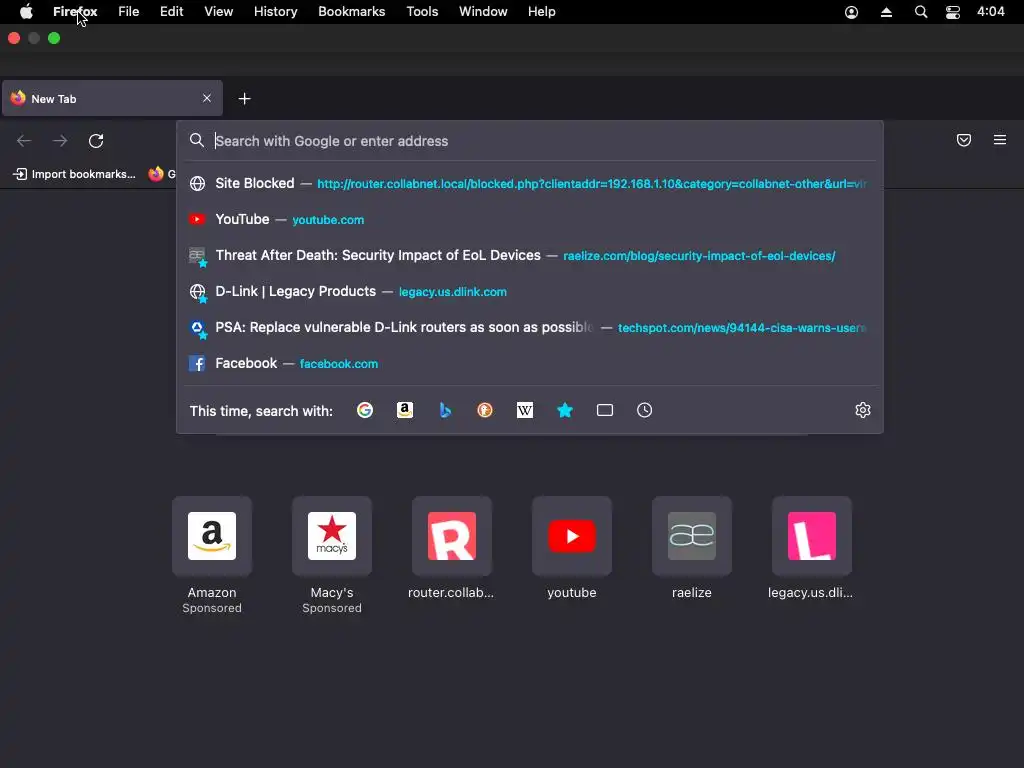
Task: Search this time with DuckDuckGo icon
Action: [485, 410]
